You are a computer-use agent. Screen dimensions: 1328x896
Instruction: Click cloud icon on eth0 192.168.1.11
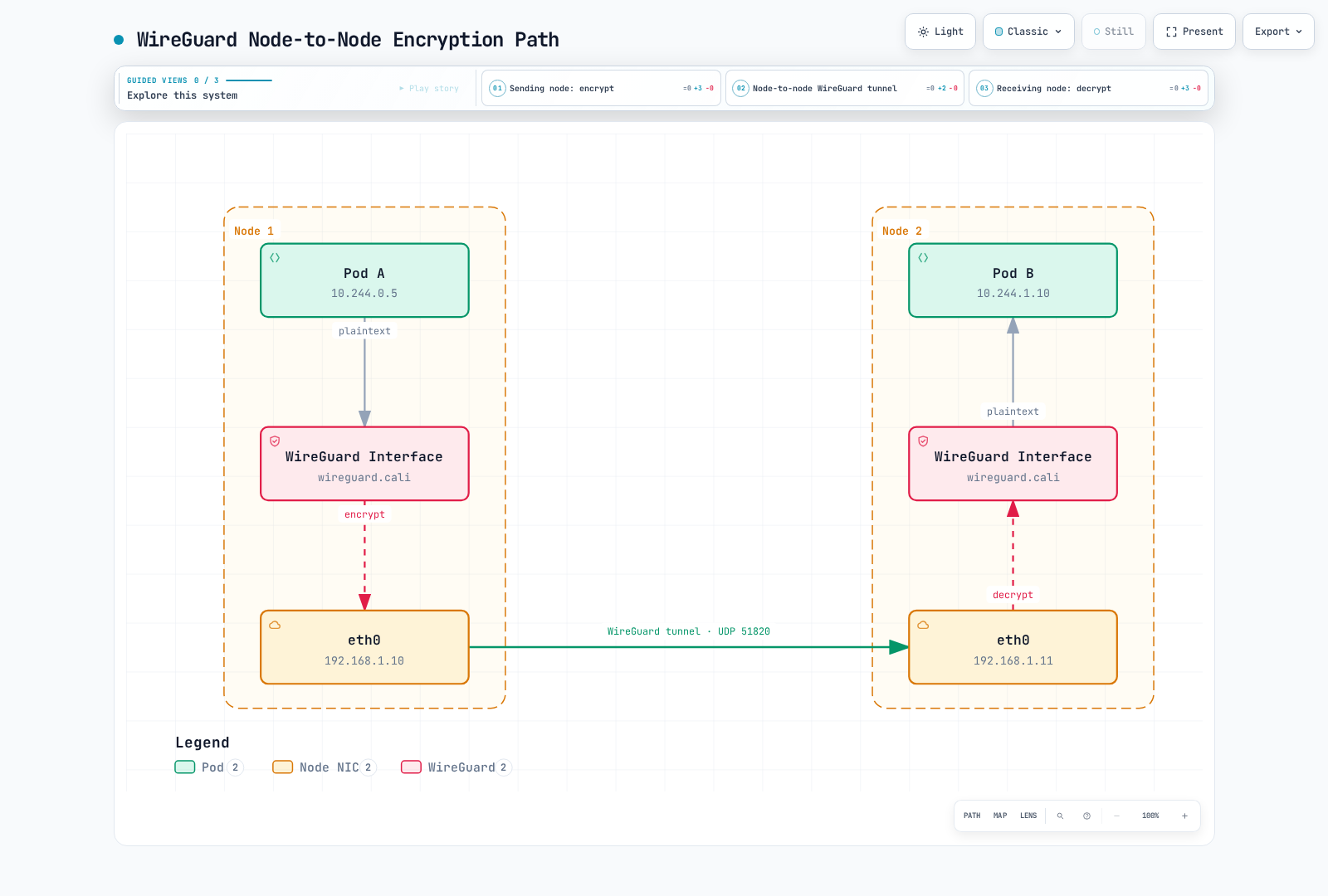[923, 625]
